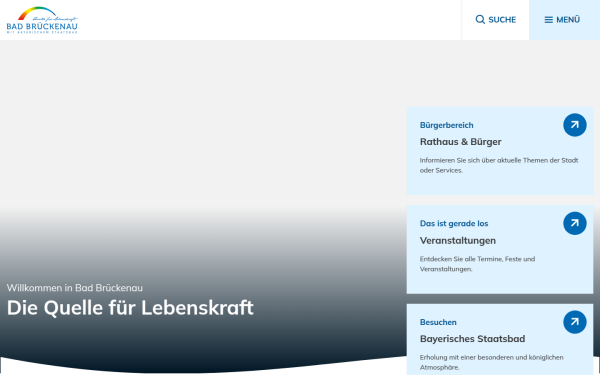
Task: Click the Besuchen label
Action: [438, 322]
